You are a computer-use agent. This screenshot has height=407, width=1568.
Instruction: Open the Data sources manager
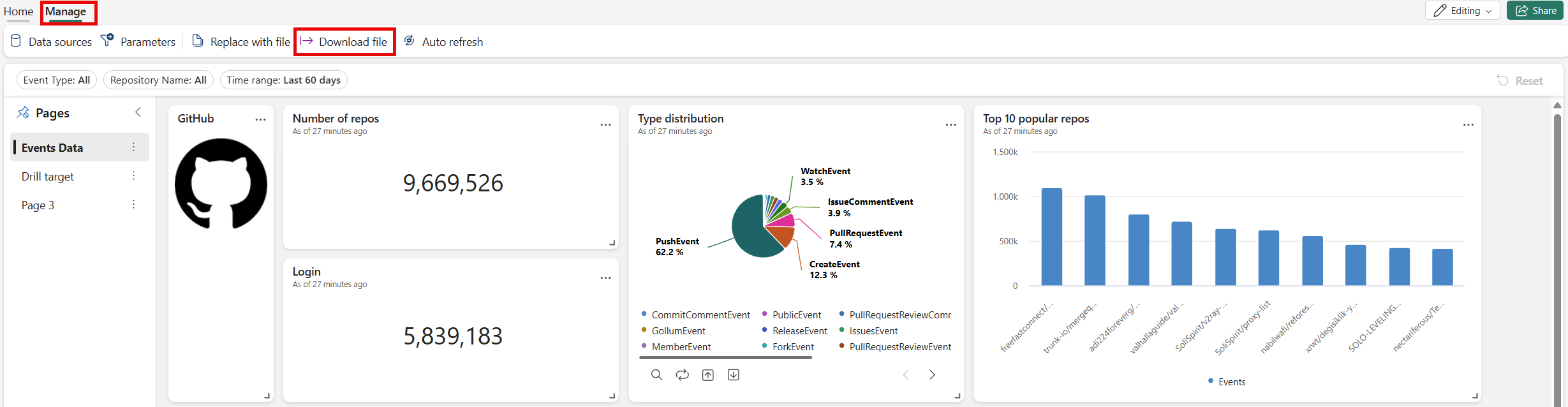pyautogui.click(x=51, y=42)
